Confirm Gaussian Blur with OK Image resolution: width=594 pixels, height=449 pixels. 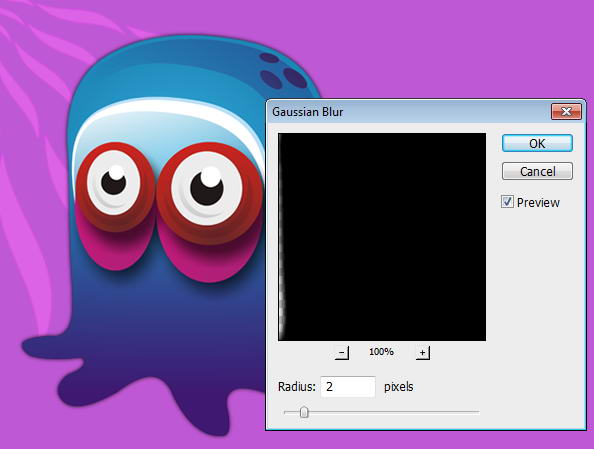coord(537,143)
